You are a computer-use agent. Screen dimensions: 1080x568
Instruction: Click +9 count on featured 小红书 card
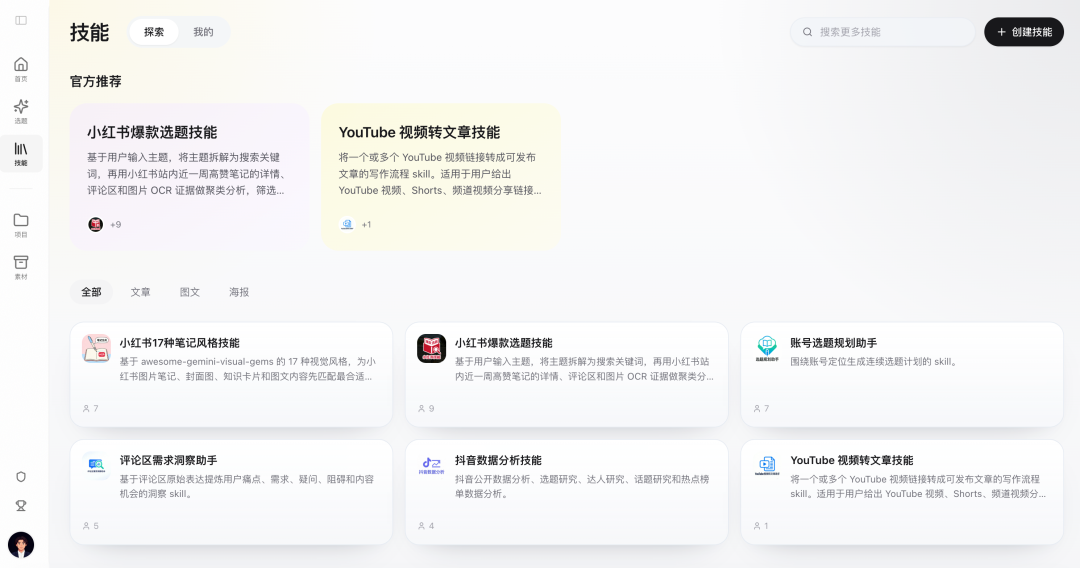pos(116,224)
